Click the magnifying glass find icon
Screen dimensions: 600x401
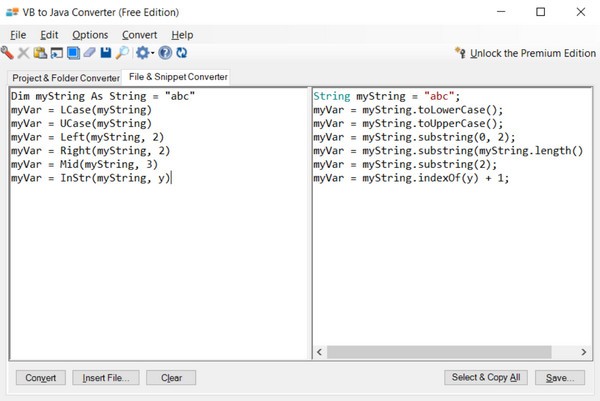(122, 53)
